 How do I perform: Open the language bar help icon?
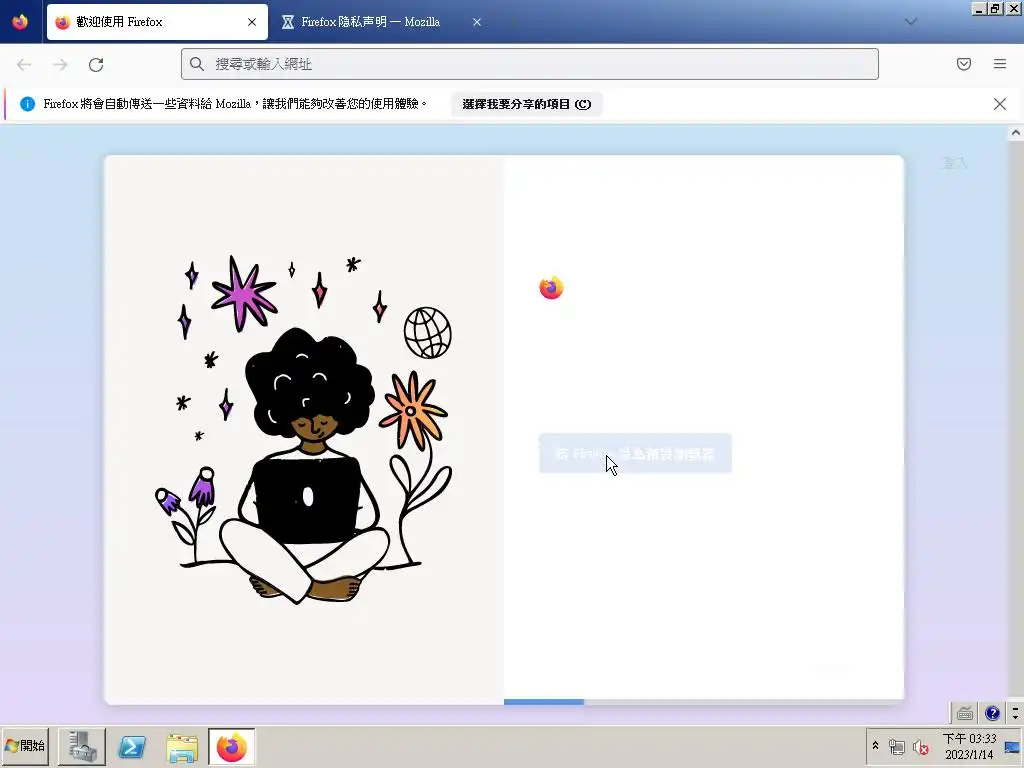coord(993,713)
